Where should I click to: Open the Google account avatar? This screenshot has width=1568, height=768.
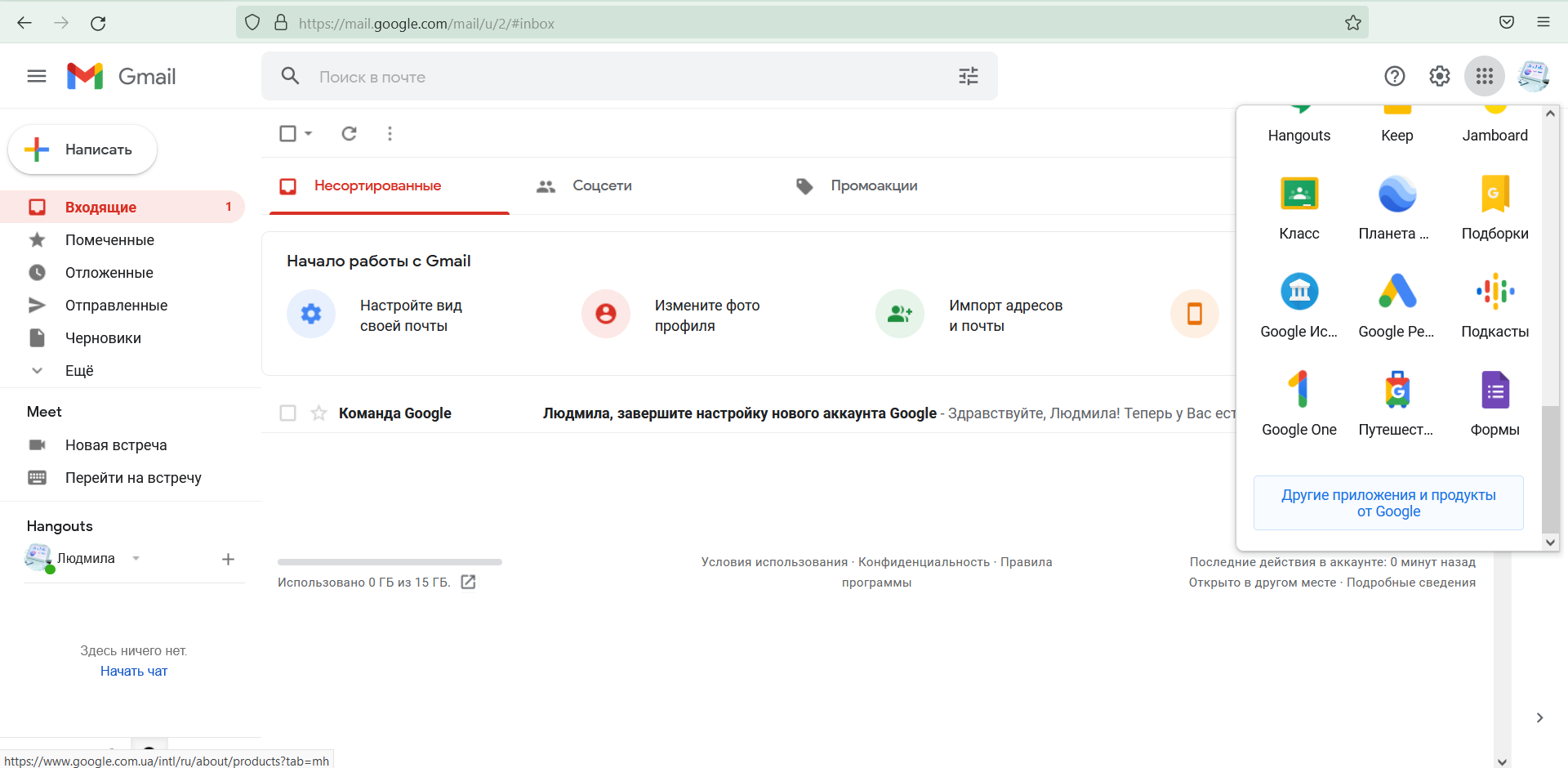(x=1534, y=76)
